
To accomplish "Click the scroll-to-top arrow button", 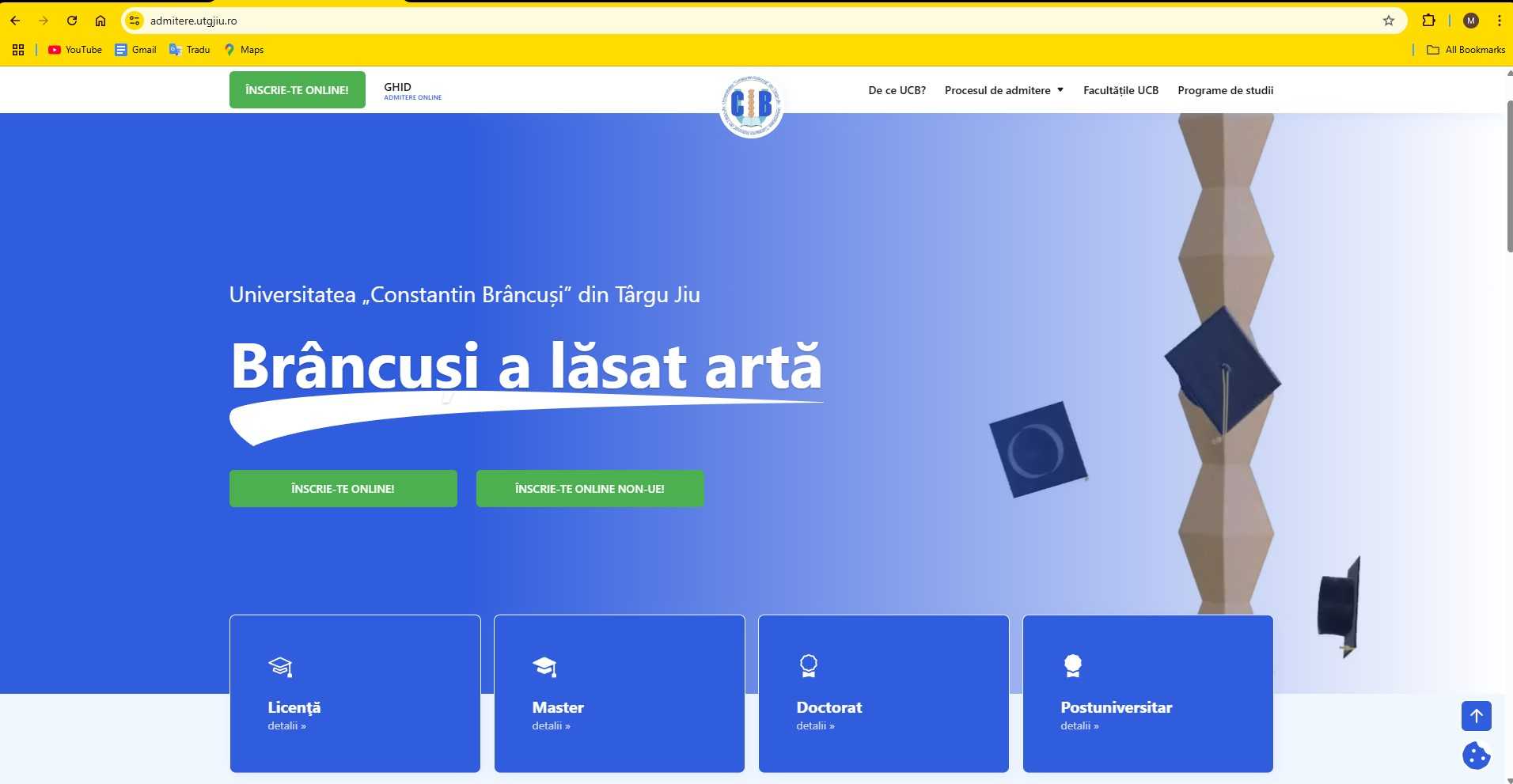I will pos(1475,716).
